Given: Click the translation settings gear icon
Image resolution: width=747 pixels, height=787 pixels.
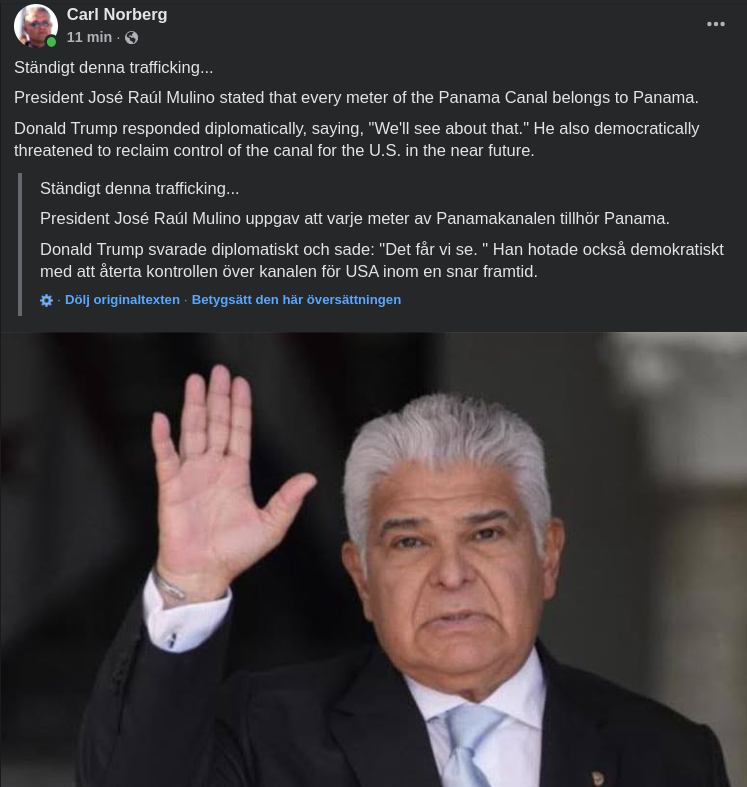Looking at the screenshot, I should pos(46,300).
